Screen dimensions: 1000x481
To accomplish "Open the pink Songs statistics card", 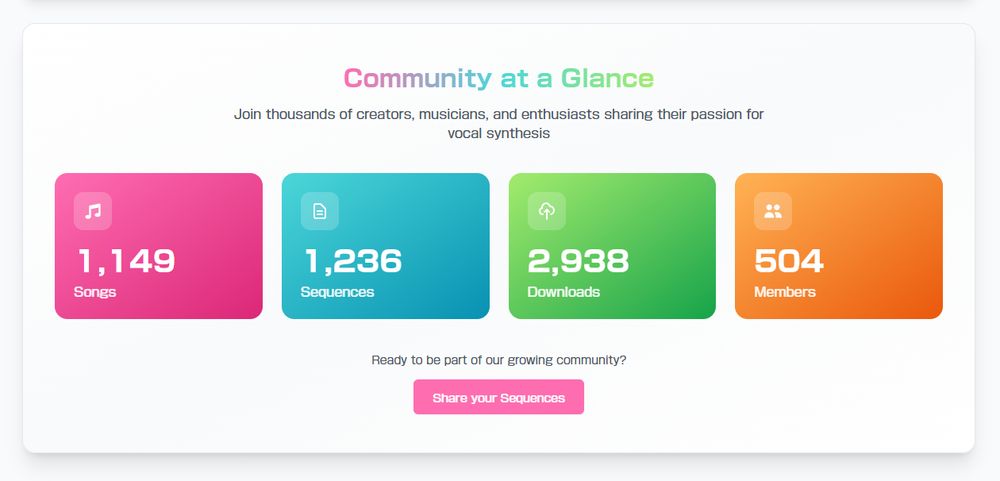I will [159, 246].
